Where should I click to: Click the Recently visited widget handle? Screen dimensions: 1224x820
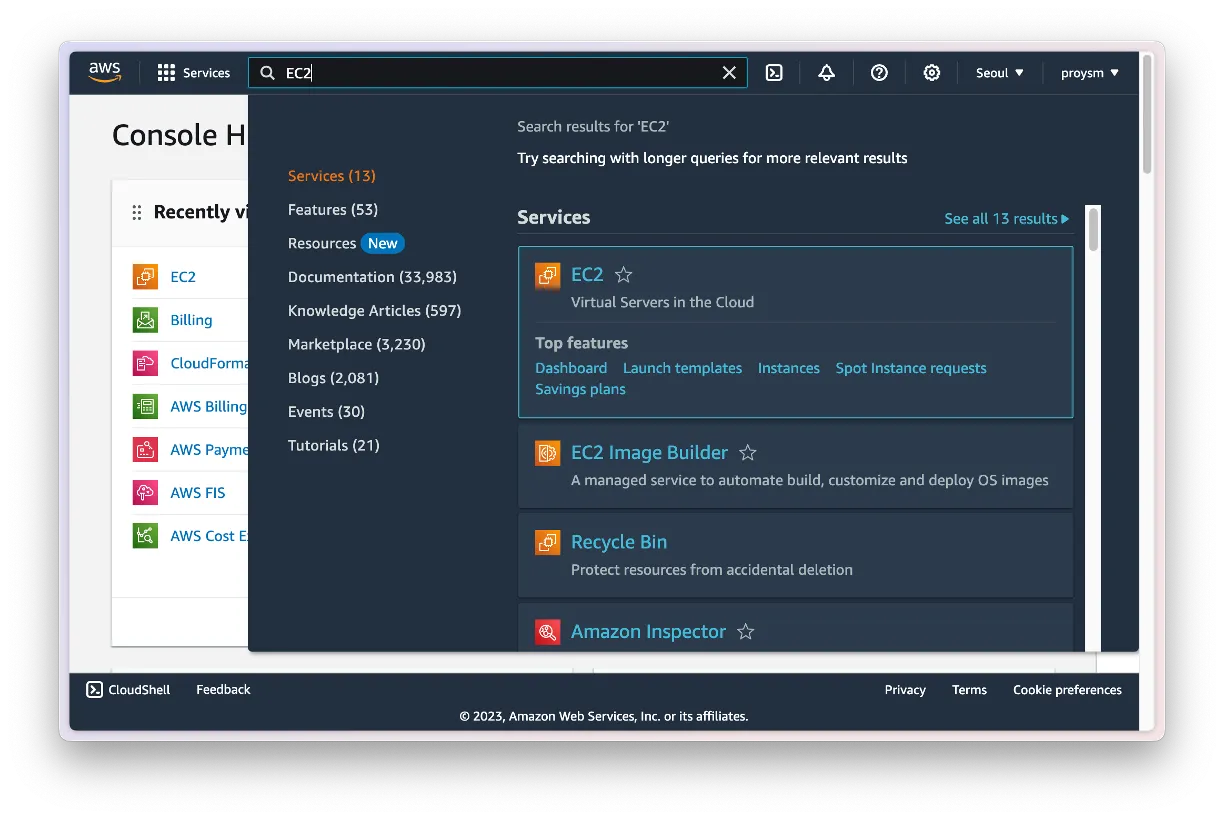[137, 213]
